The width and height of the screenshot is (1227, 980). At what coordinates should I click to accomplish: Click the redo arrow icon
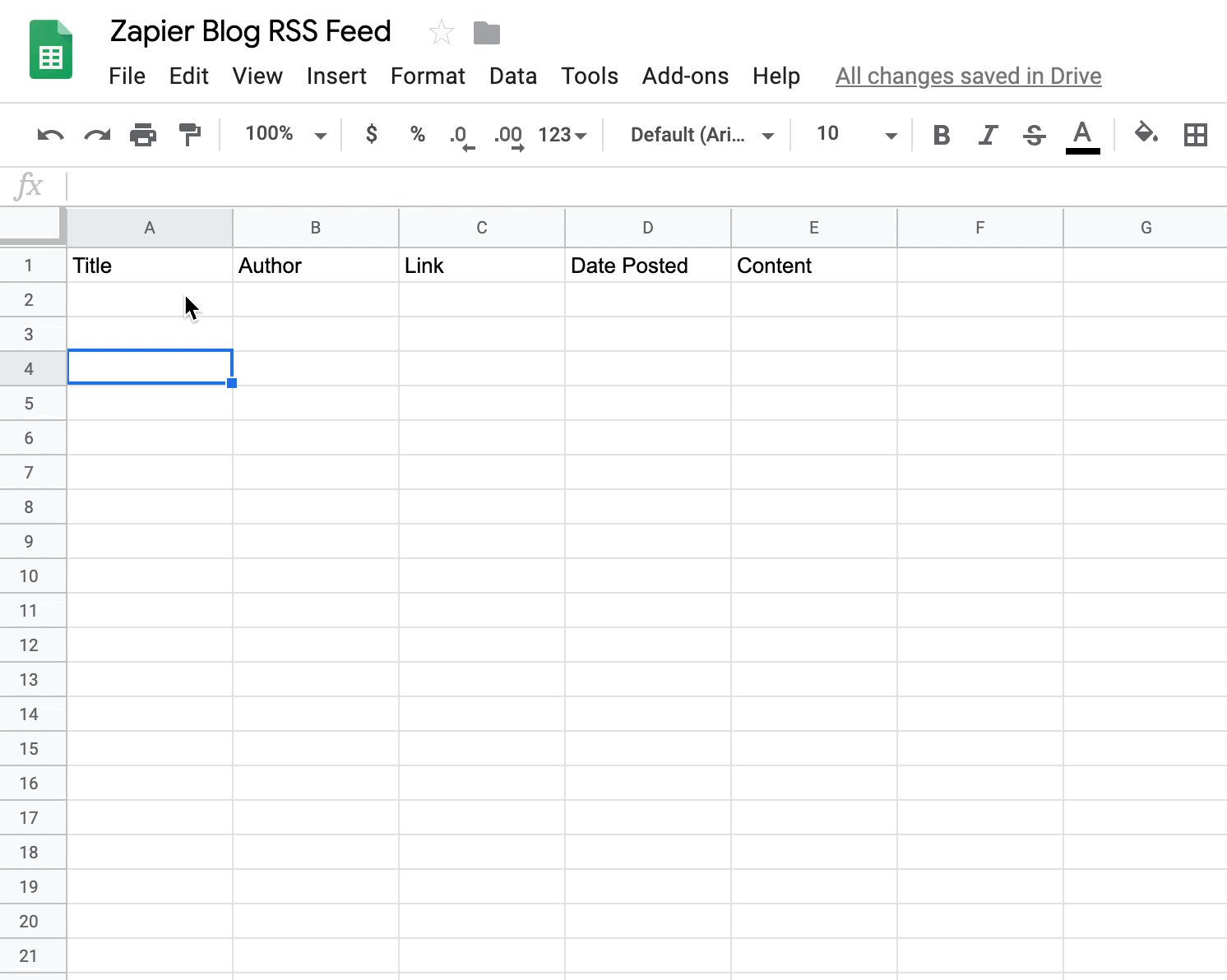(97, 135)
